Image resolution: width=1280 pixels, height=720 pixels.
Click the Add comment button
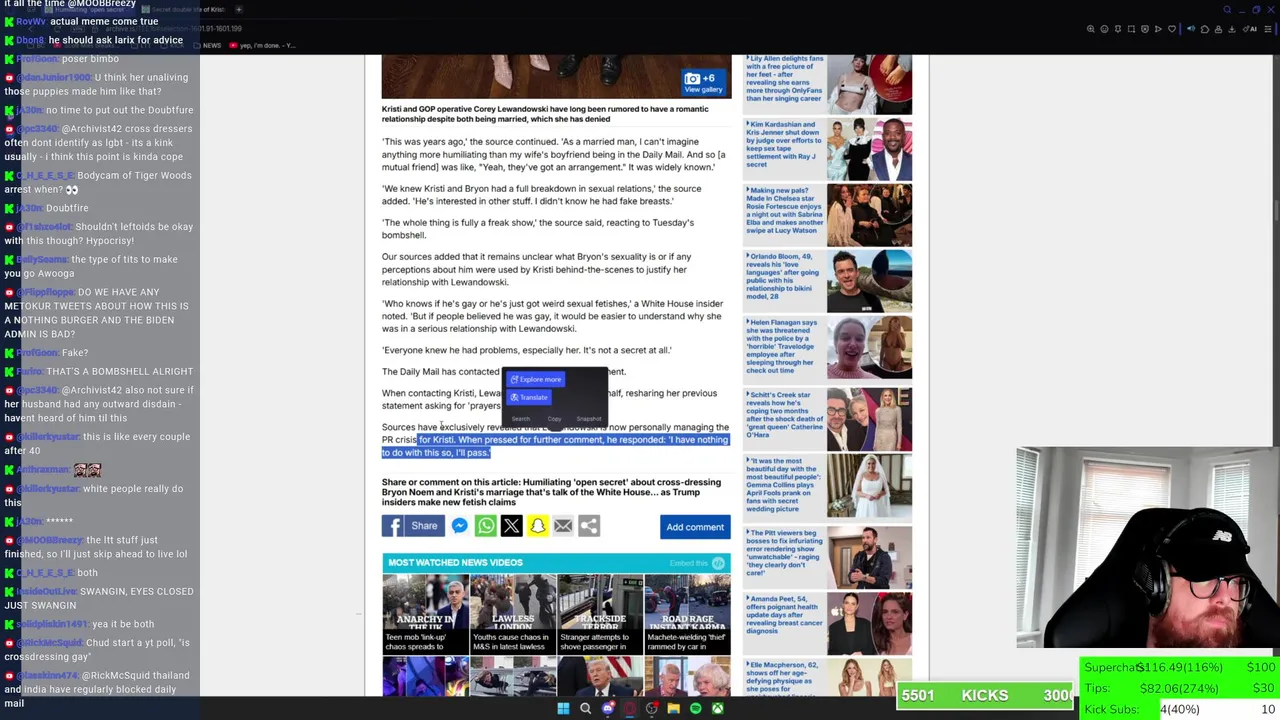[x=695, y=527]
